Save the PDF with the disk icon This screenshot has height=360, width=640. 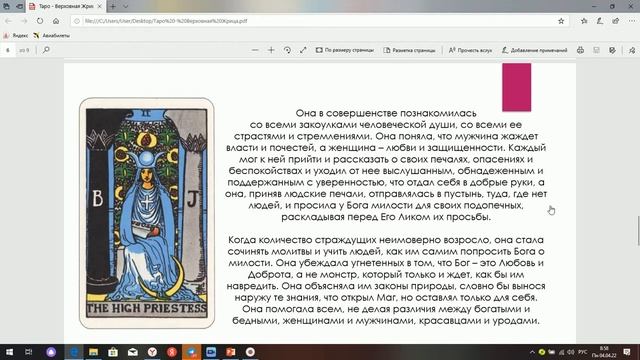pyautogui.click(x=596, y=50)
